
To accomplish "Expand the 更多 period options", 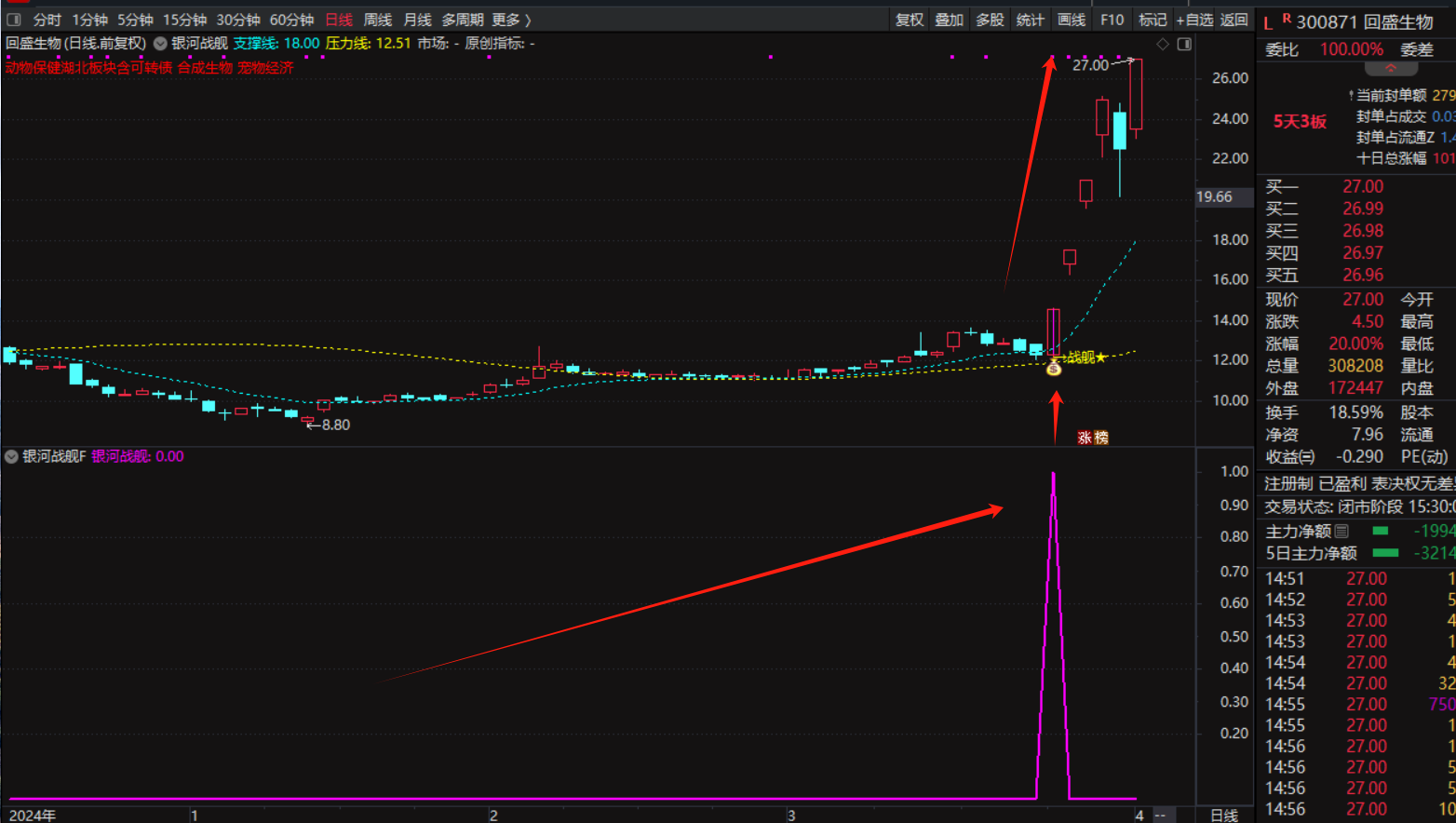I will 511,20.
